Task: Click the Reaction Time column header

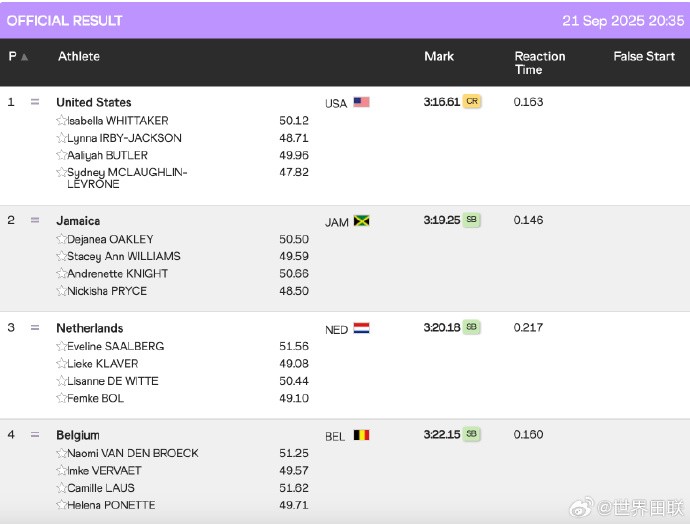Action: 539,63
